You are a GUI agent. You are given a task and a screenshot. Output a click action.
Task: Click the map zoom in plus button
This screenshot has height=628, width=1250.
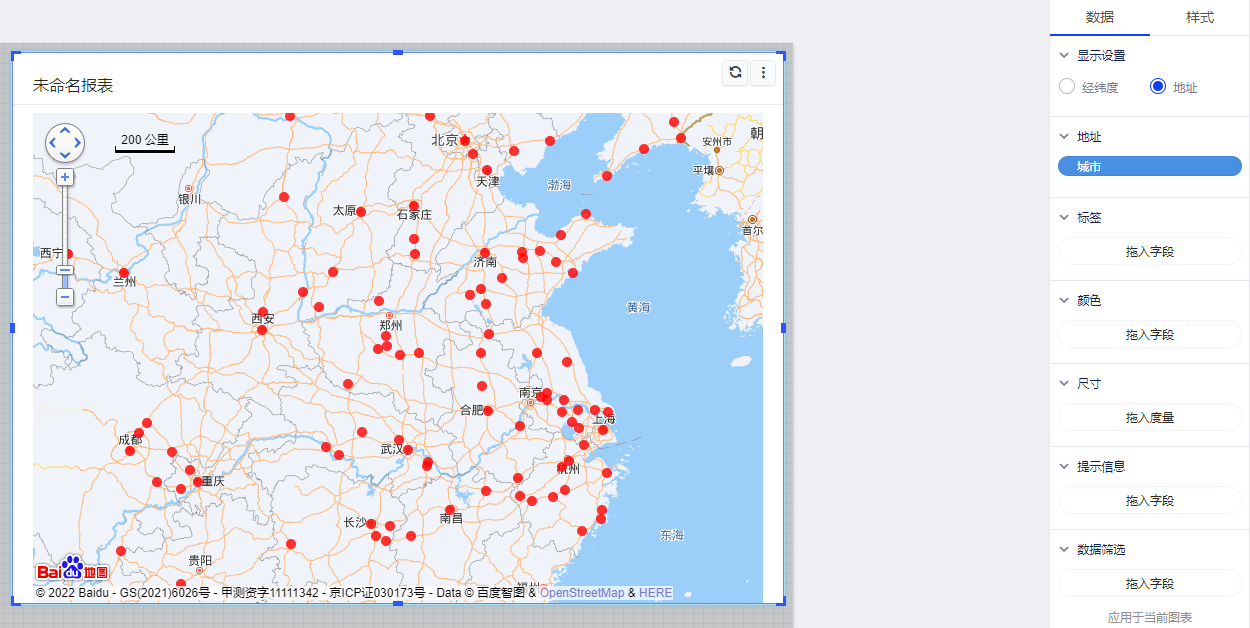pyautogui.click(x=65, y=177)
